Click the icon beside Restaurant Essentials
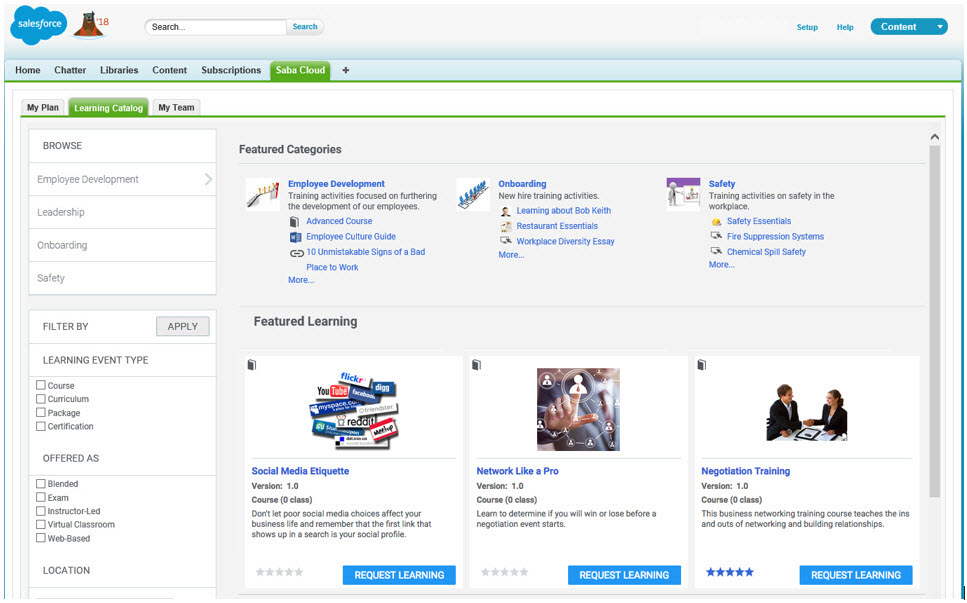Screen dimensions: 967x603 (506, 226)
